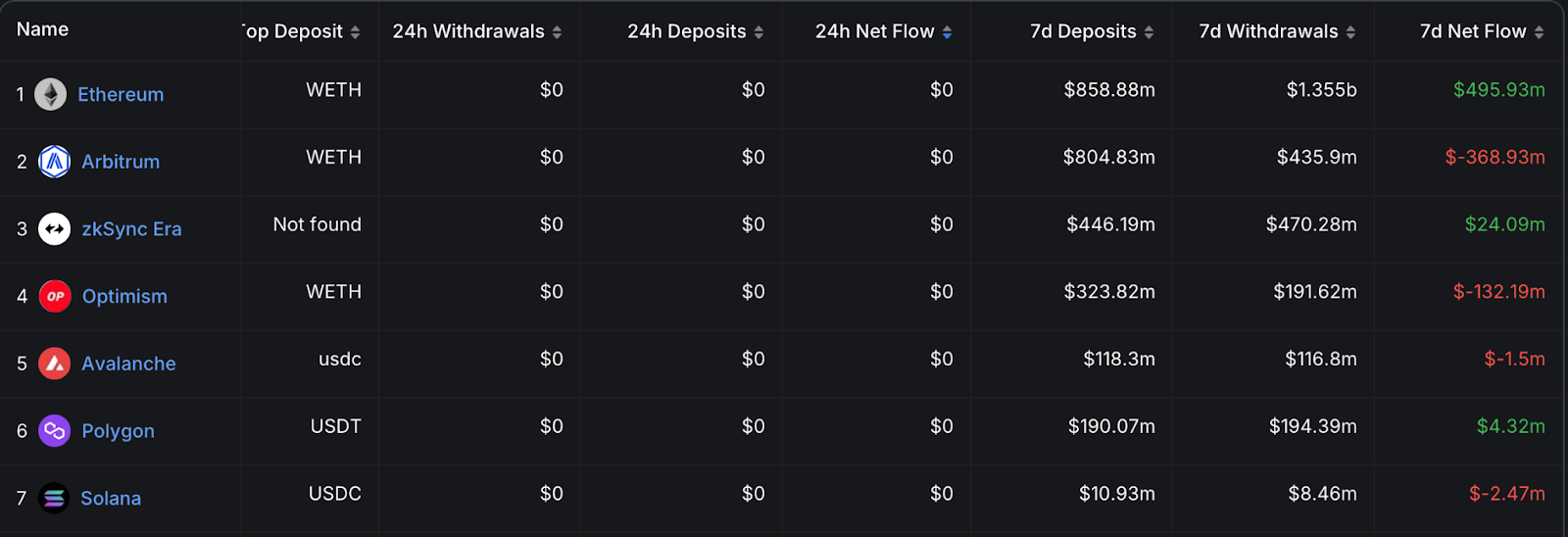Image resolution: width=1568 pixels, height=537 pixels.
Task: Sort table by 7d Withdrawals column
Action: pos(1350,32)
